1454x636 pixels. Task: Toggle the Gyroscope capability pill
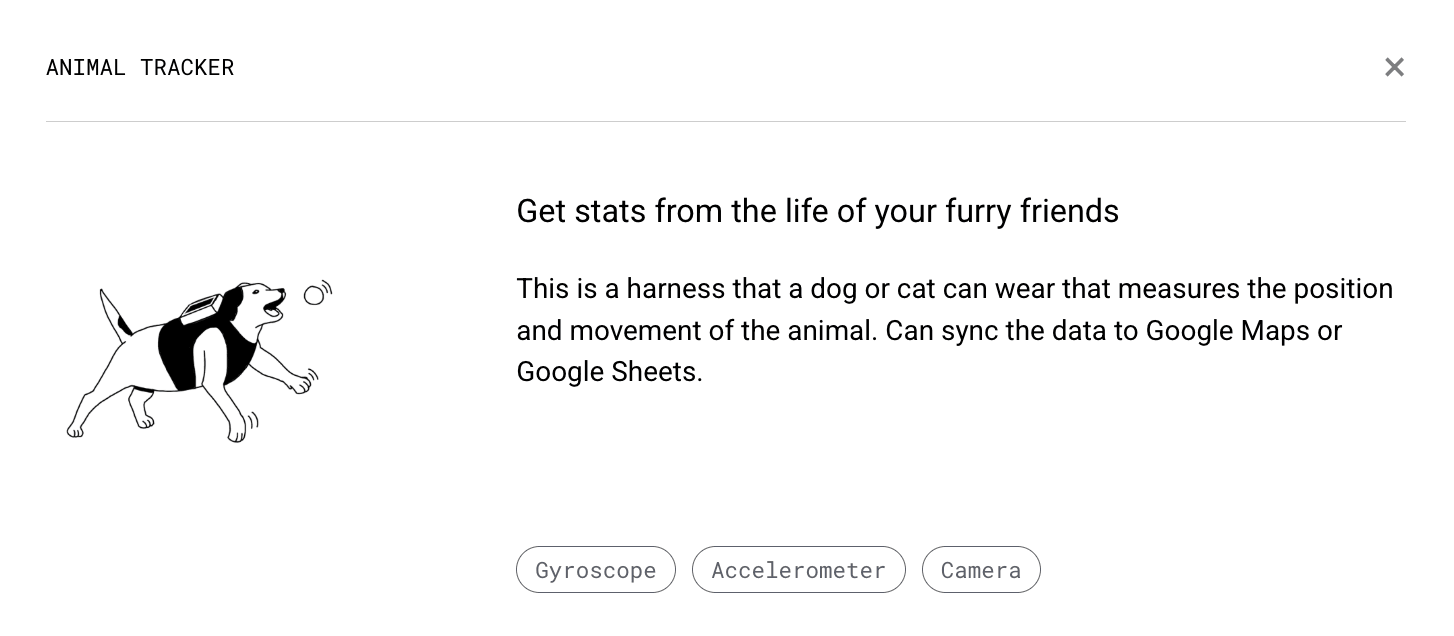(595, 569)
